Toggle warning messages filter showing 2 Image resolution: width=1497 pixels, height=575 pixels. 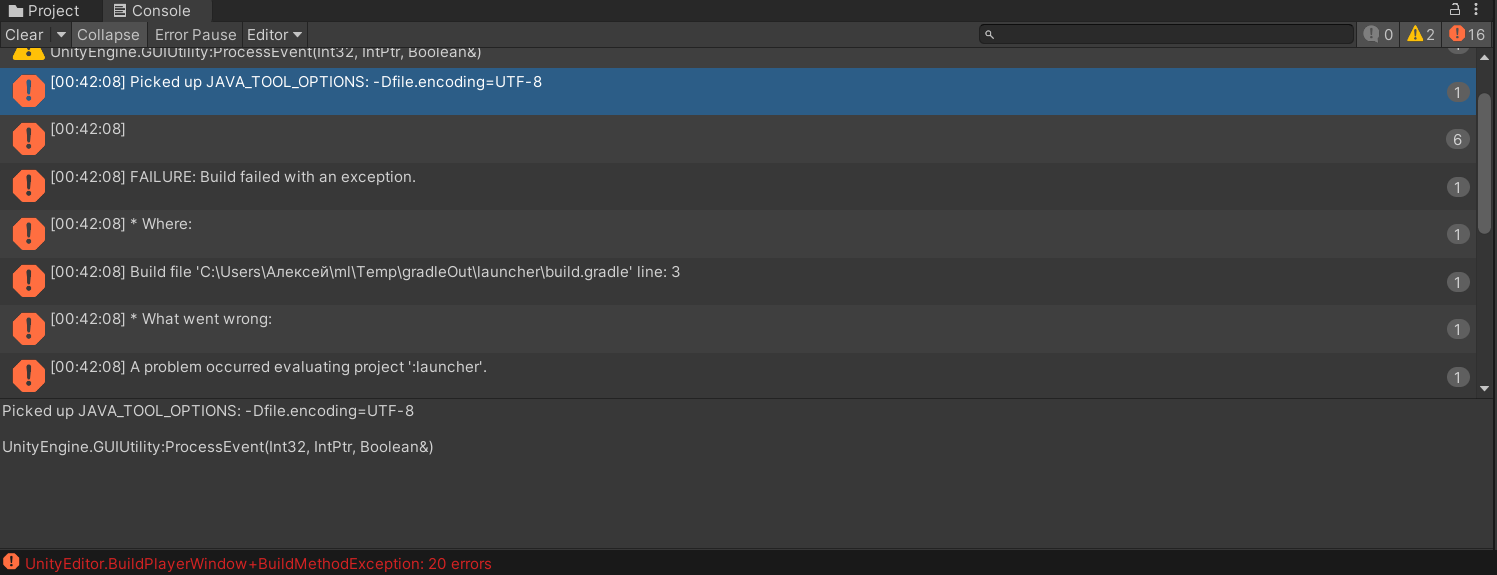coord(1421,34)
